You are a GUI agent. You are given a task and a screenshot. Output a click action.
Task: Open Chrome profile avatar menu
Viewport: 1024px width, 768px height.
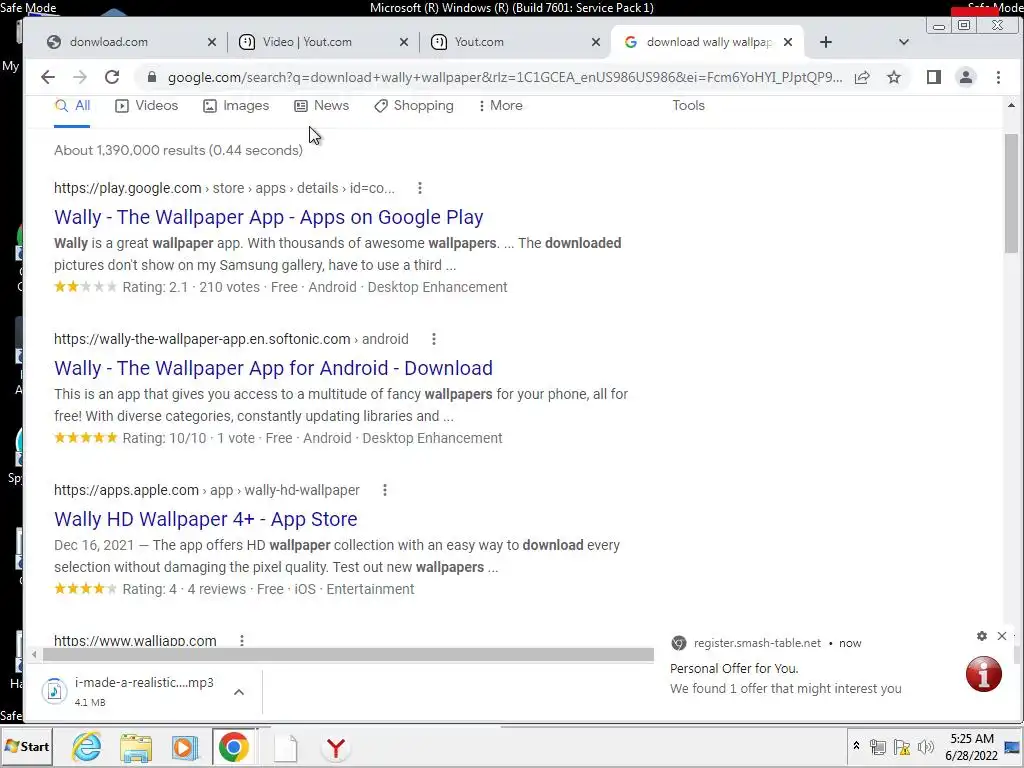point(966,77)
